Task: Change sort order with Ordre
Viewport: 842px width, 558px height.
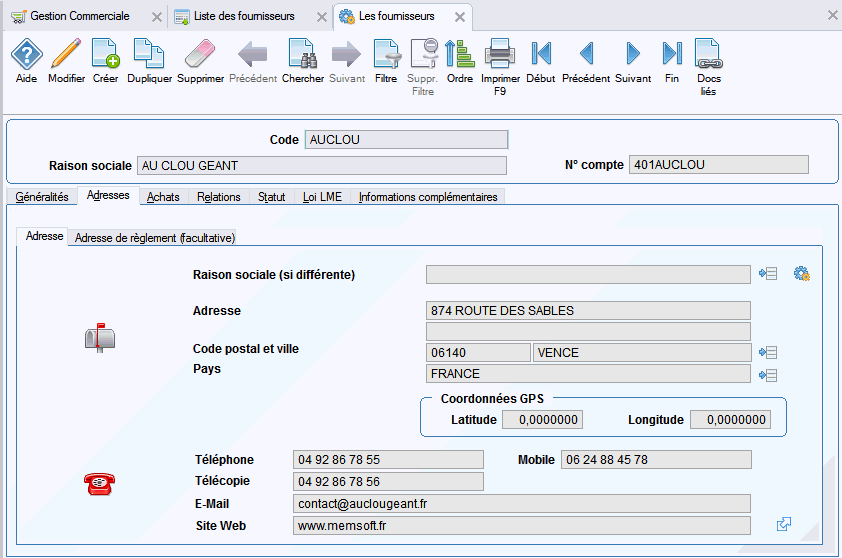Action: click(460, 55)
